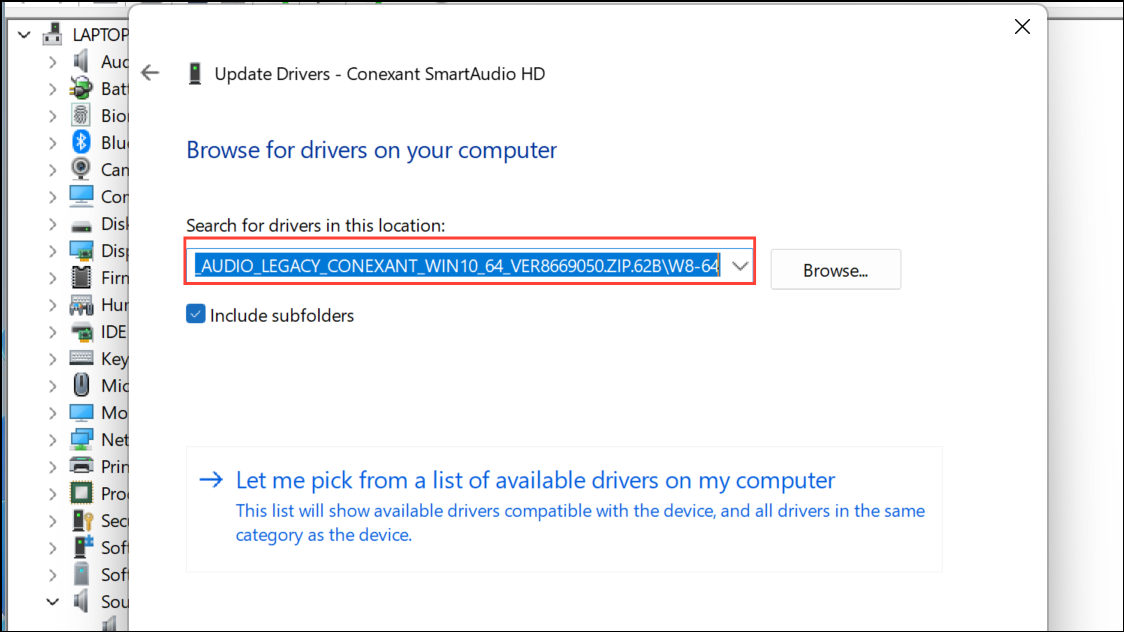Click the Disk drives icon
This screenshot has width=1124, height=632.
pos(81,226)
